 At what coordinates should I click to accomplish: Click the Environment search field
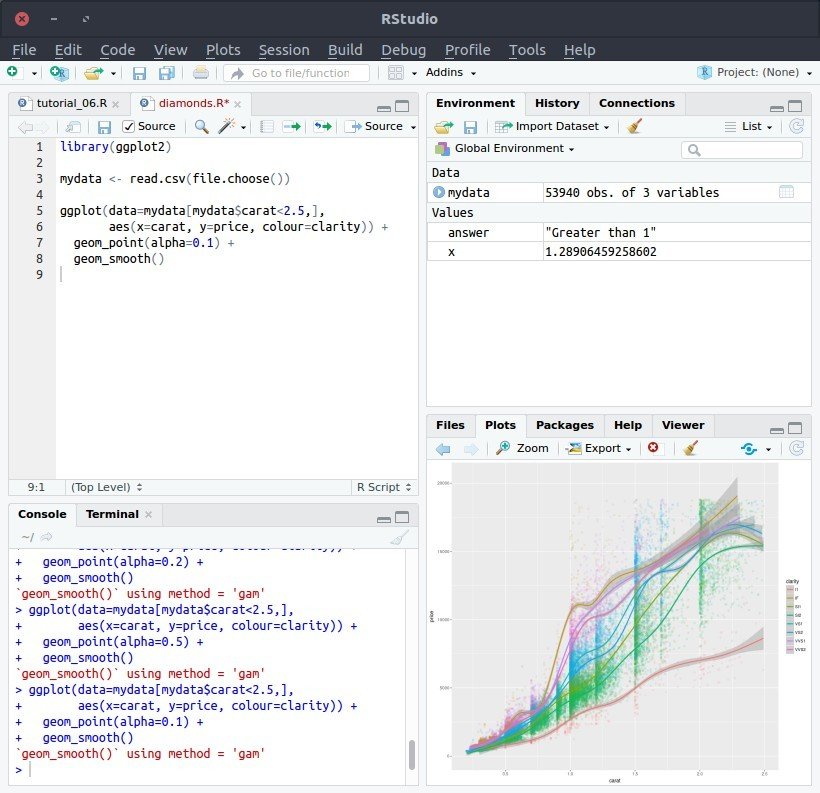click(742, 150)
